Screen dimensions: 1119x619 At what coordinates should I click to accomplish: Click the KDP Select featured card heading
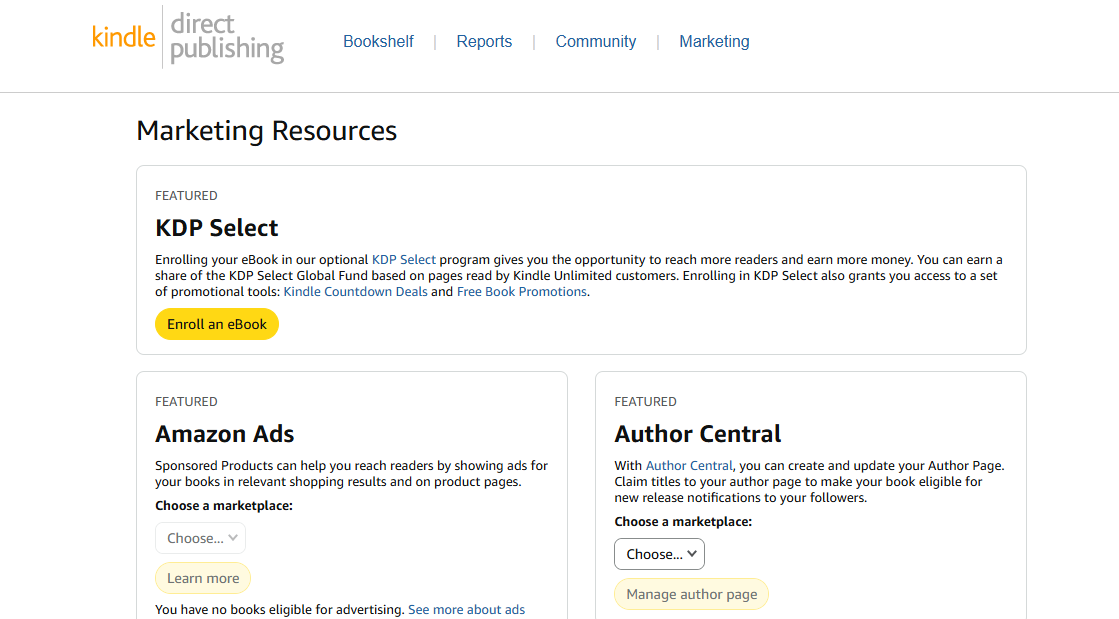point(217,228)
